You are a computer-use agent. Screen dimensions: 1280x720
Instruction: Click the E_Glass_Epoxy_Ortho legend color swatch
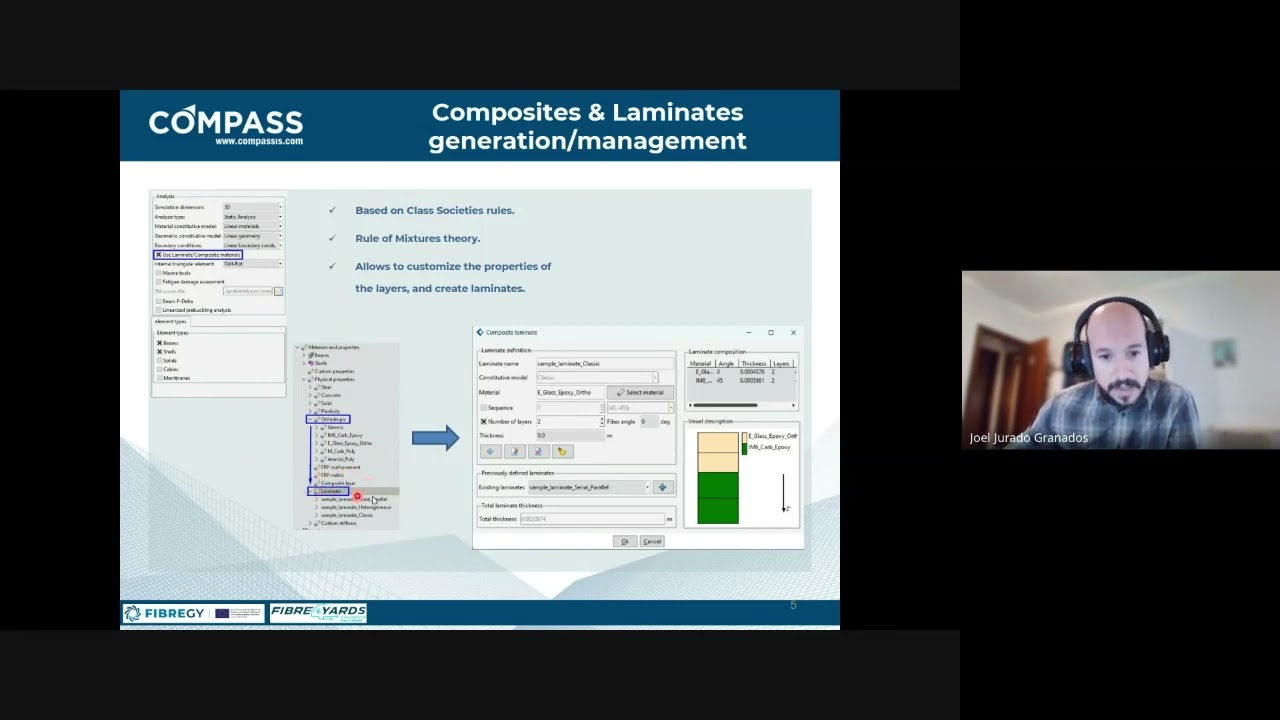click(744, 437)
